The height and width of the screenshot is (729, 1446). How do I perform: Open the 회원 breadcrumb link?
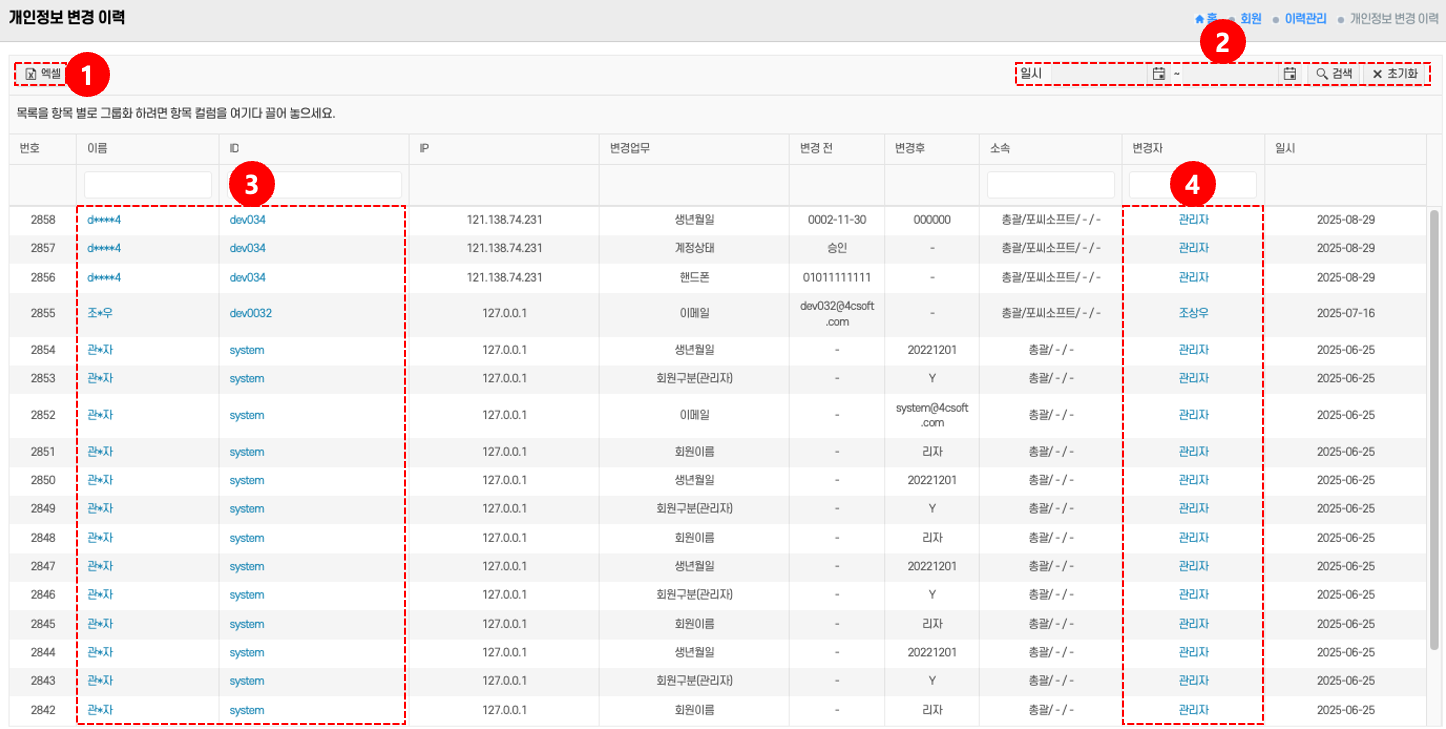click(1250, 19)
